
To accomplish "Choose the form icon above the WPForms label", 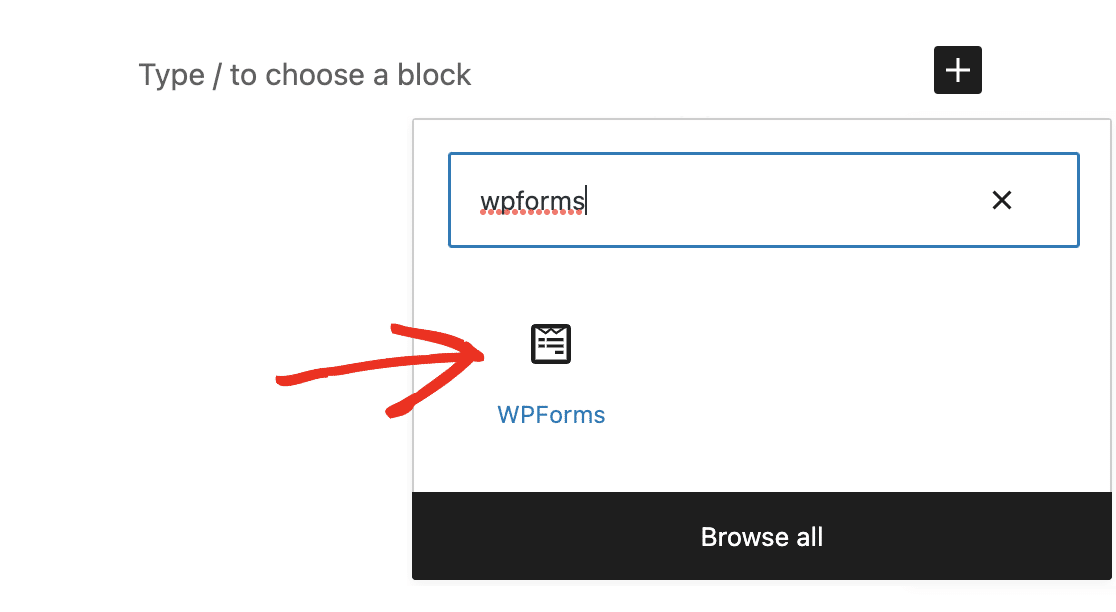I will click(551, 344).
